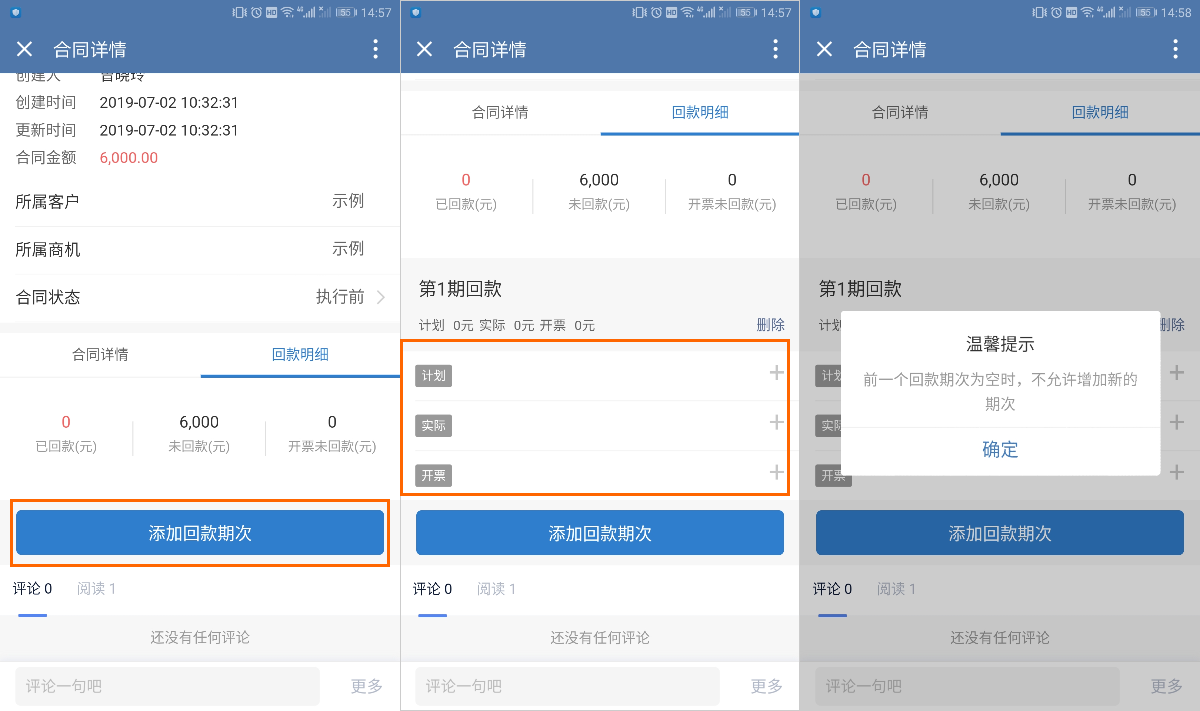Close contract details in middle screen
The height and width of the screenshot is (711, 1200).
coord(425,49)
